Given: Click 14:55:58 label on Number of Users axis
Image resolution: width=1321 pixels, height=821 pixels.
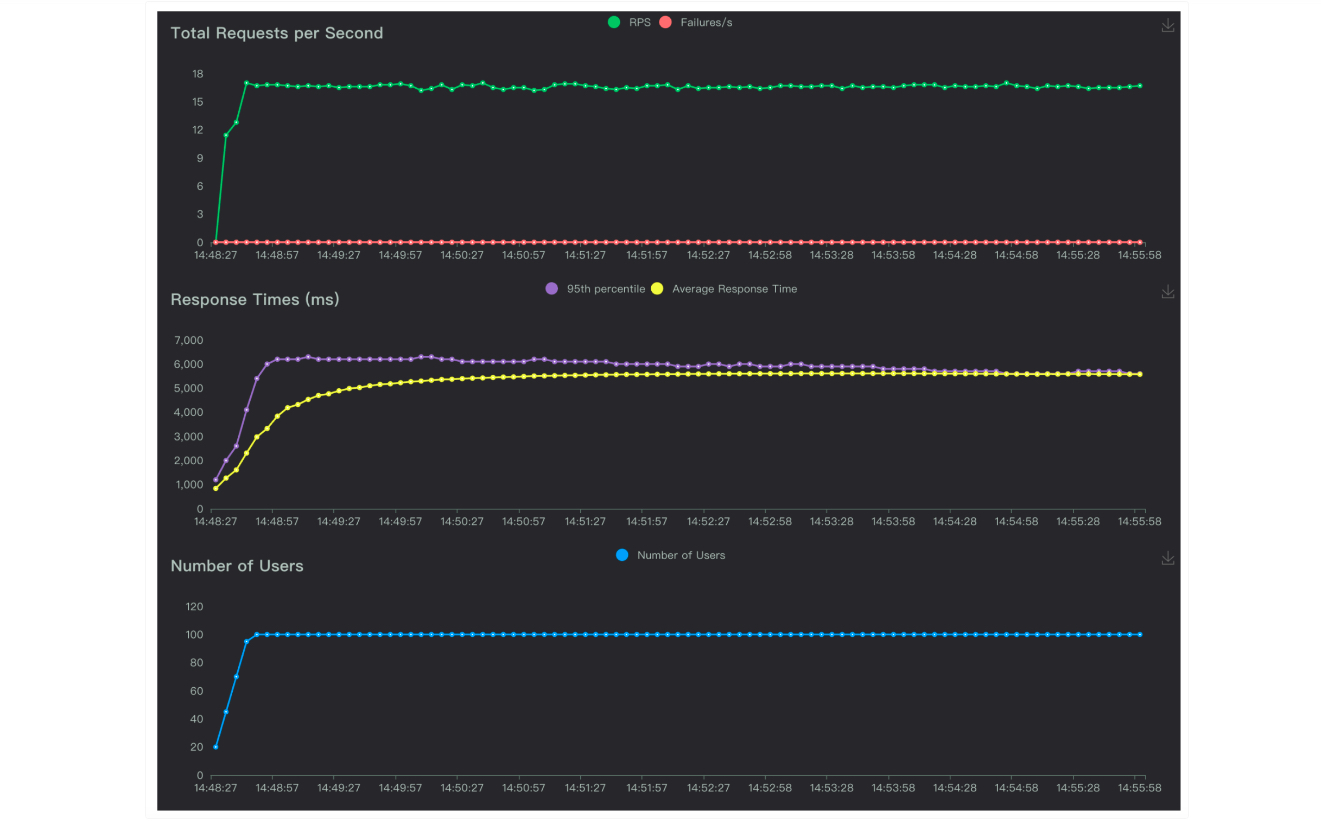Looking at the screenshot, I should click(x=1140, y=787).
